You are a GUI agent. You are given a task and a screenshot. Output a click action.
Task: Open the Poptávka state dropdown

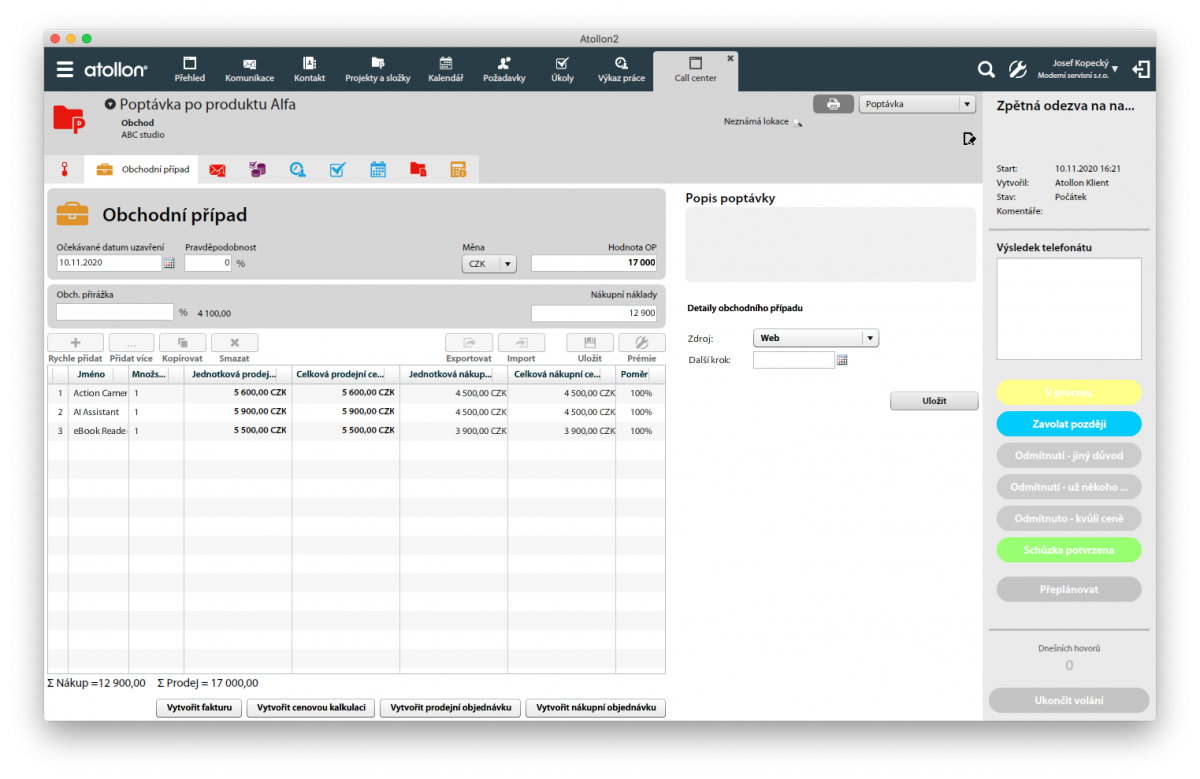click(966, 104)
